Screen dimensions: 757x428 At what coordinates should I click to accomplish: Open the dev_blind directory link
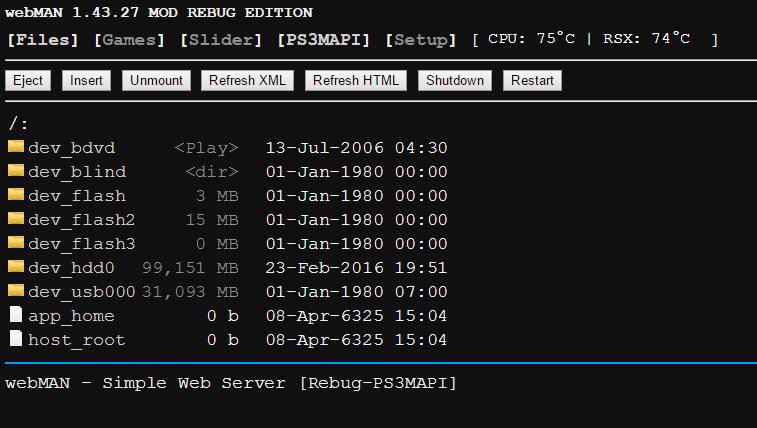pyautogui.click(x=77, y=172)
